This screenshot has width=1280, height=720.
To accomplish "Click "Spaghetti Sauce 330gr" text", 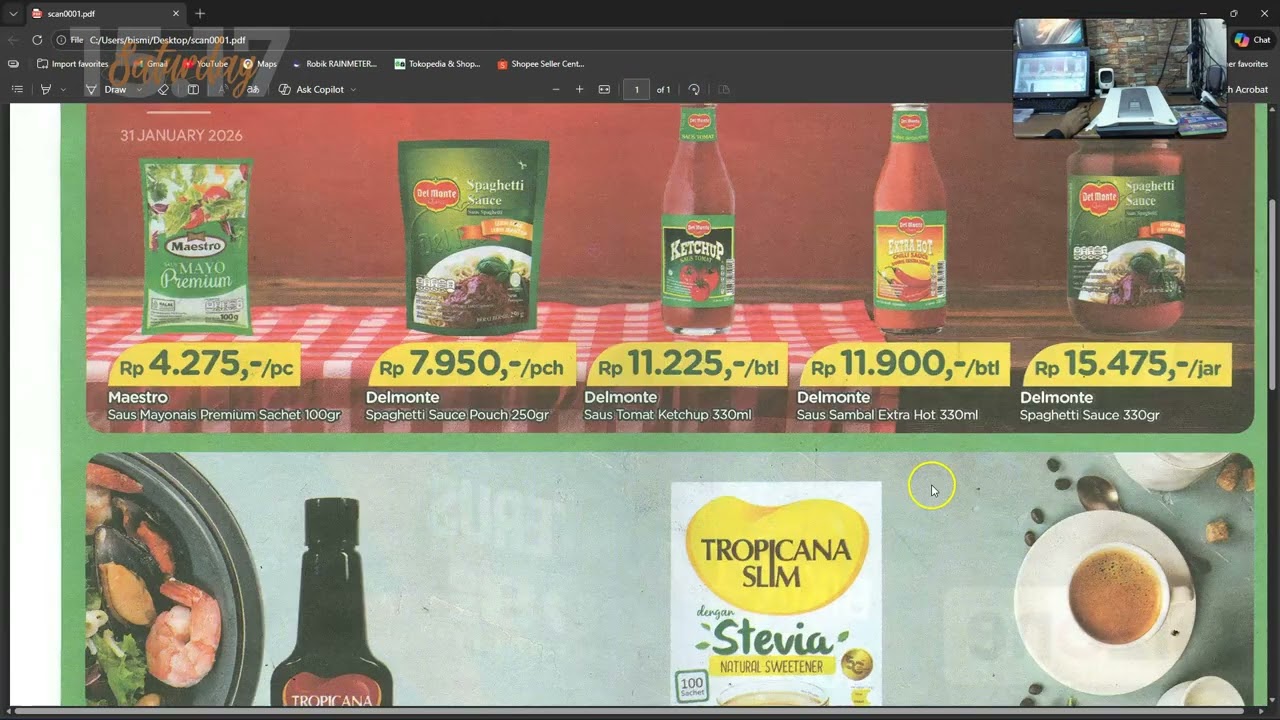I will tap(1090, 415).
